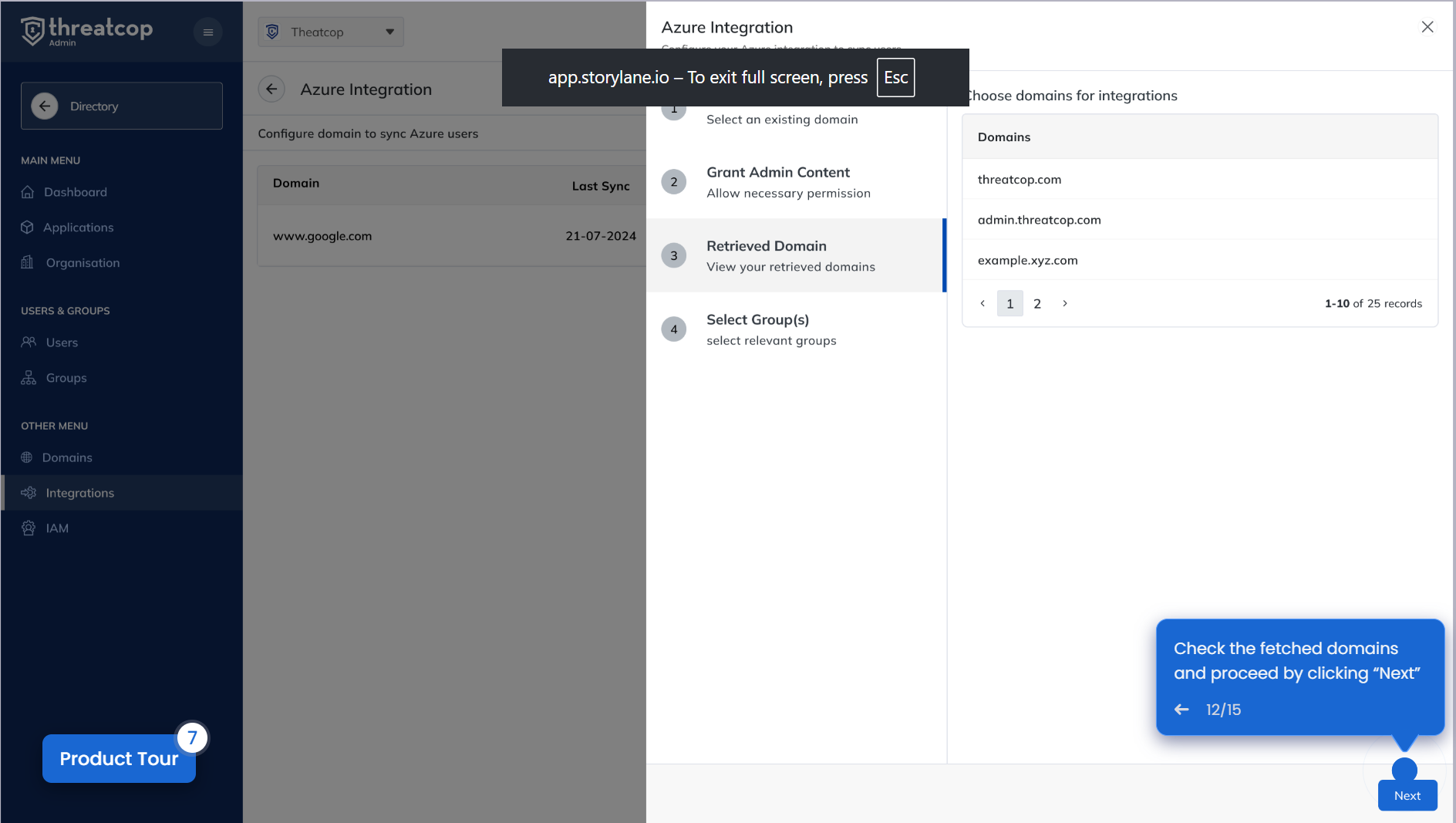
Task: Click the Applications cube icon
Action: pyautogui.click(x=28, y=228)
